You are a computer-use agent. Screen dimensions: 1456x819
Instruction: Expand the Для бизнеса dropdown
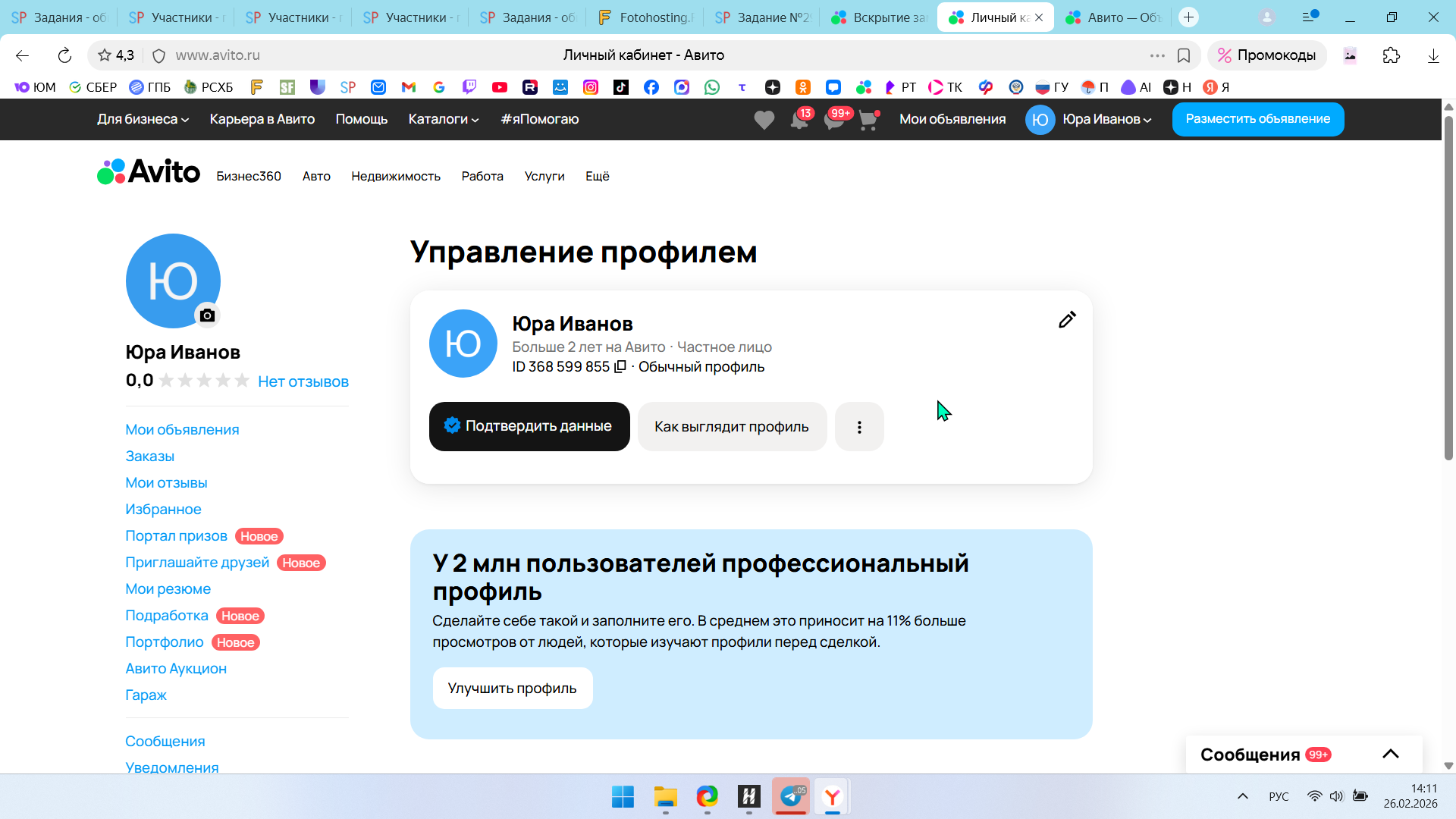[x=143, y=119]
